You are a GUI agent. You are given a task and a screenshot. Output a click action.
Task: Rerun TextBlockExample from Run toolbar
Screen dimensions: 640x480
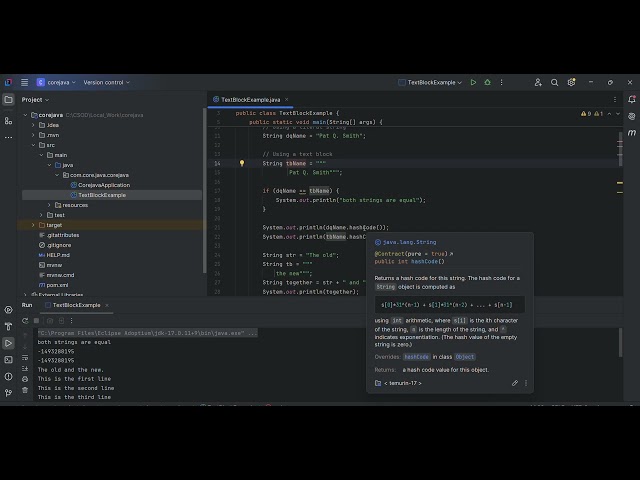pos(25,321)
